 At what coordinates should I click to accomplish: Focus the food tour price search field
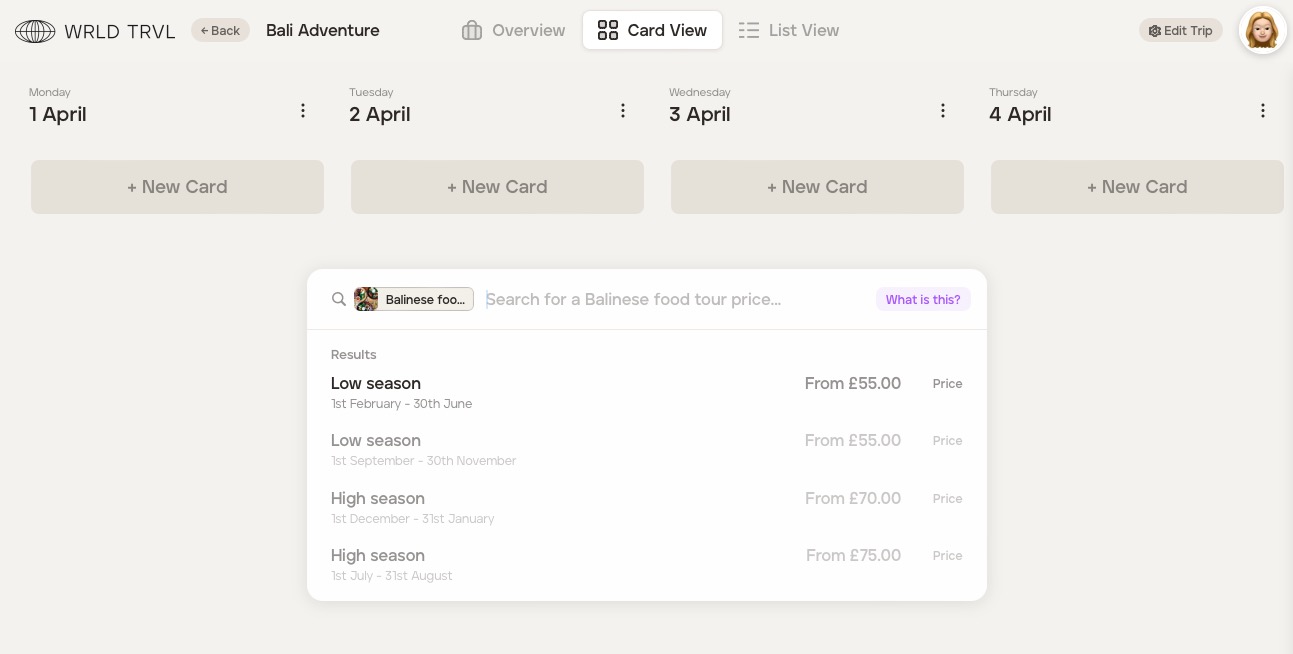click(x=670, y=299)
